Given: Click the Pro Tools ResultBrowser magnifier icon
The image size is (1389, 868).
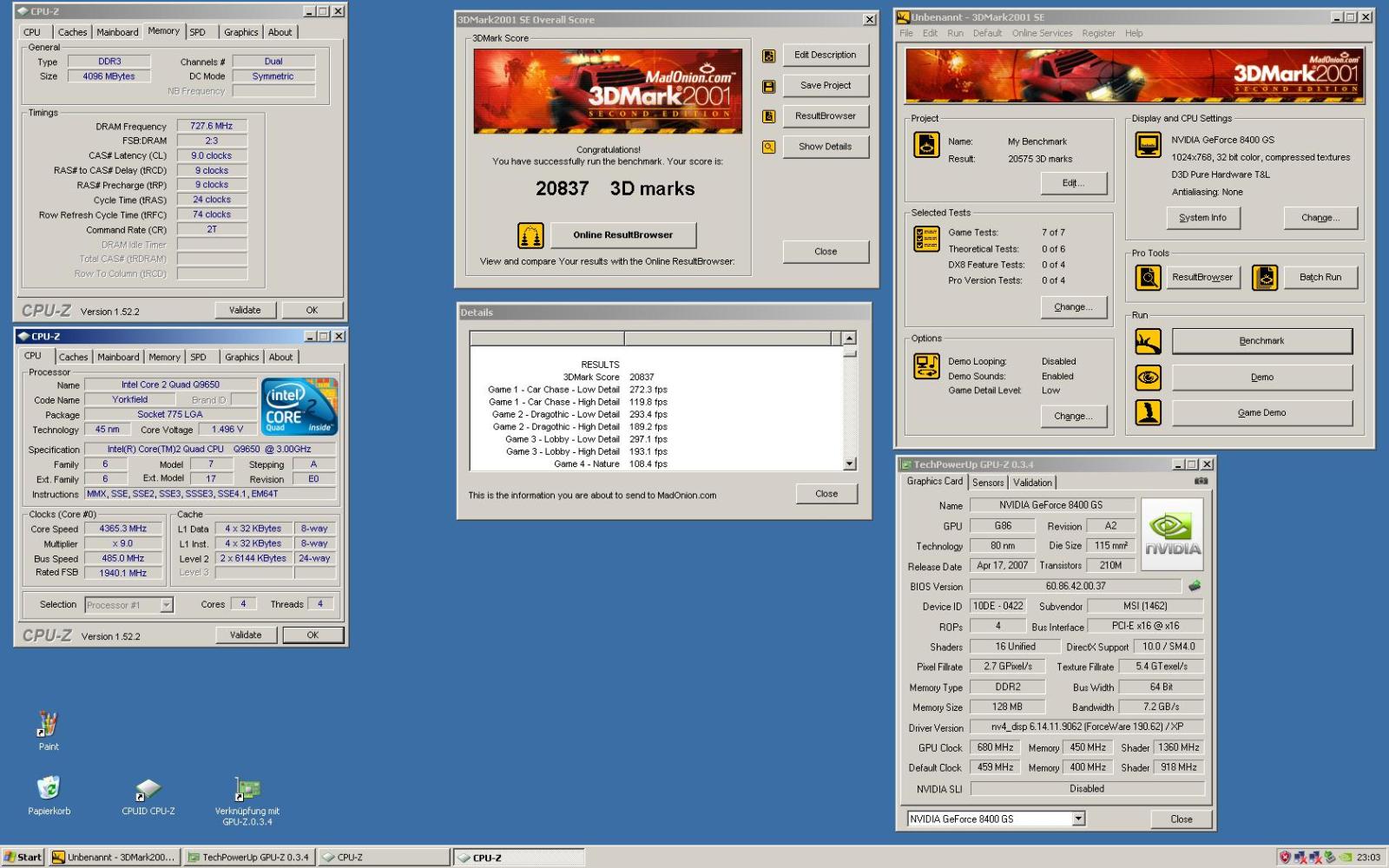Looking at the screenshot, I should 1148,278.
